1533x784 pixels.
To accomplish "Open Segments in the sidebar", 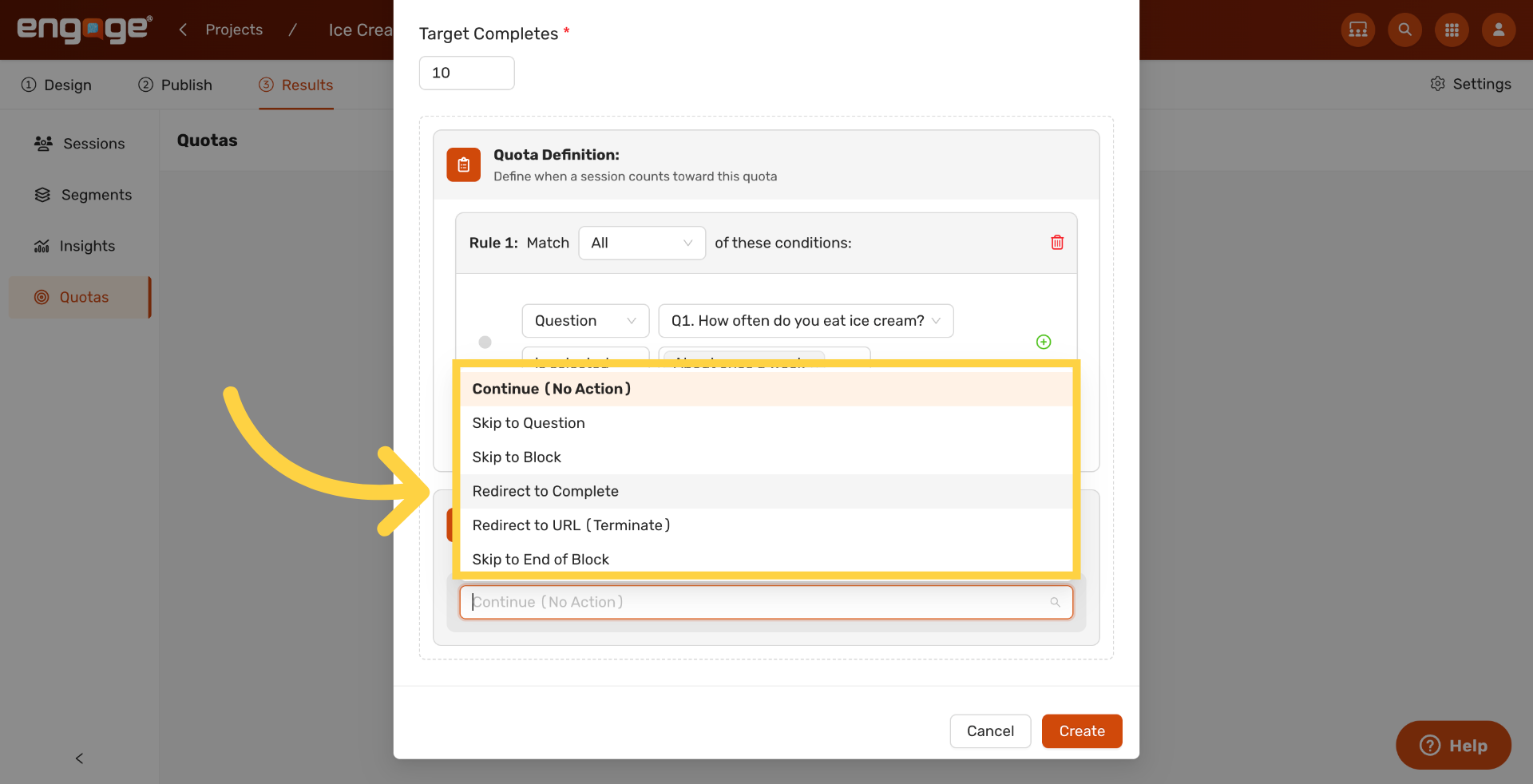I will click(x=79, y=195).
